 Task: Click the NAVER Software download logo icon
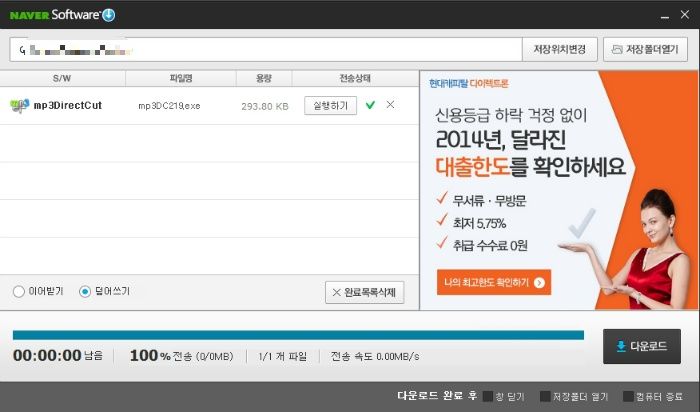point(108,15)
